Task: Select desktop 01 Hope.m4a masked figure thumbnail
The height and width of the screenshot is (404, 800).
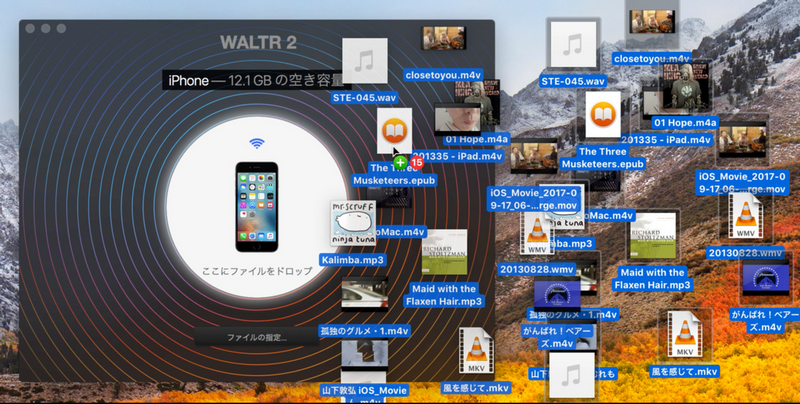Action: [x=685, y=87]
